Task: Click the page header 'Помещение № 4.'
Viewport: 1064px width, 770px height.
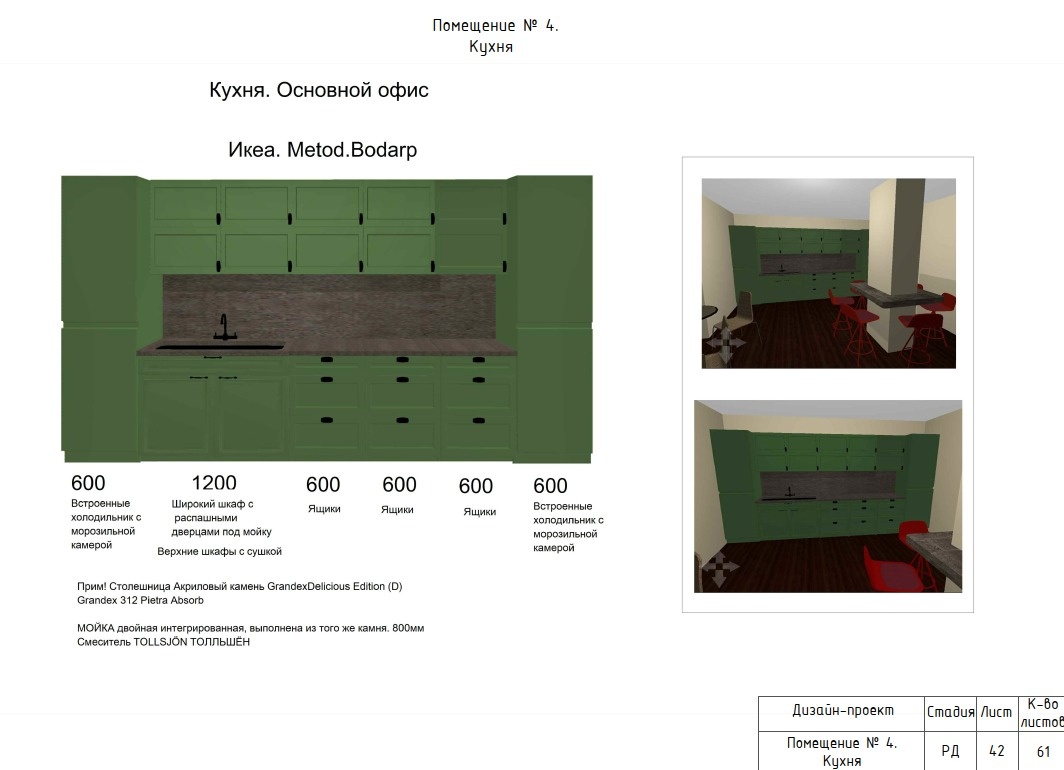Action: click(x=495, y=26)
